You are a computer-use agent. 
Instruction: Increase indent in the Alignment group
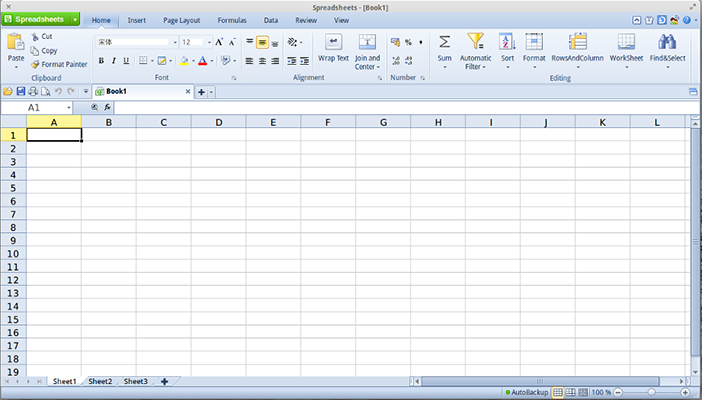(304, 61)
